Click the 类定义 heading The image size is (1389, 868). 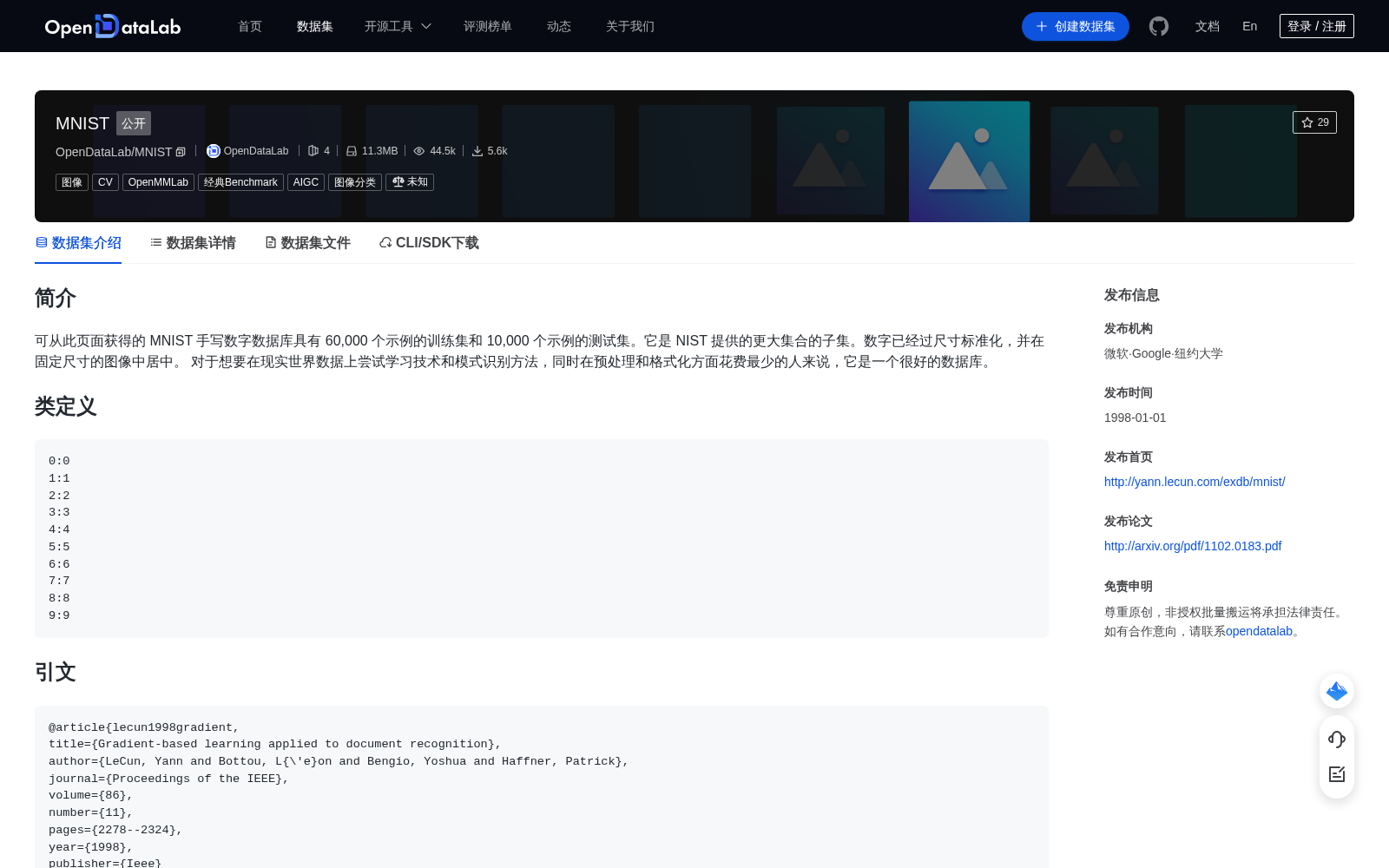click(66, 406)
